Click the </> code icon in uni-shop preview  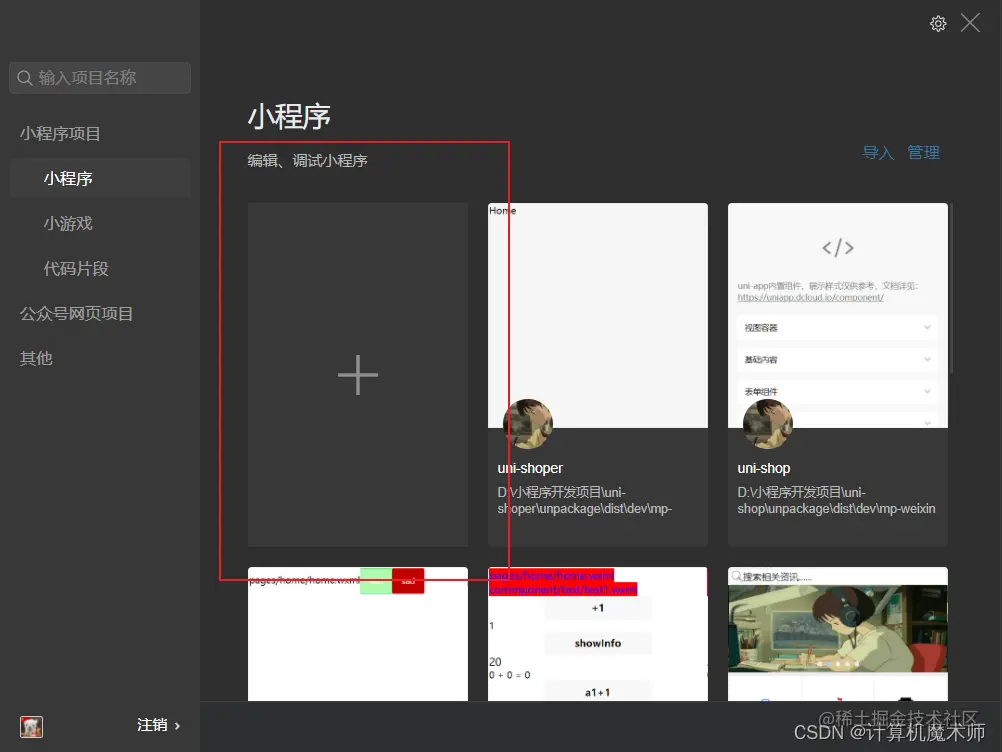pos(838,247)
